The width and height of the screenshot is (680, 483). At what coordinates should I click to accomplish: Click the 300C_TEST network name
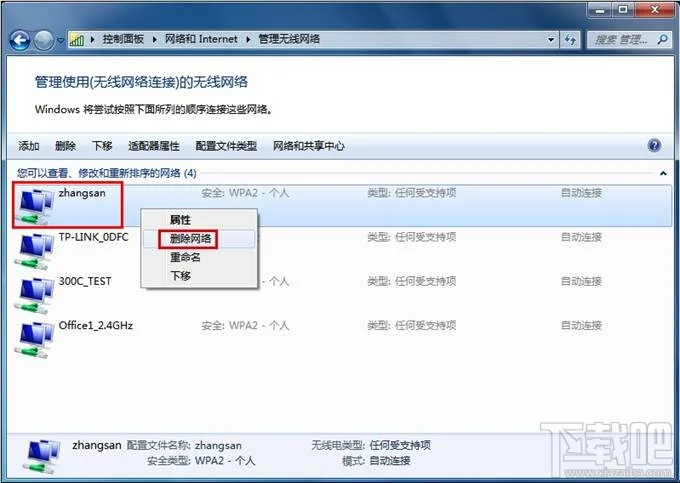[85, 281]
